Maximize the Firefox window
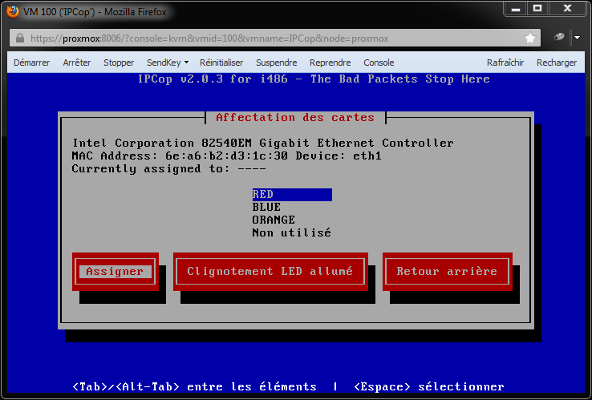 (x=538, y=9)
